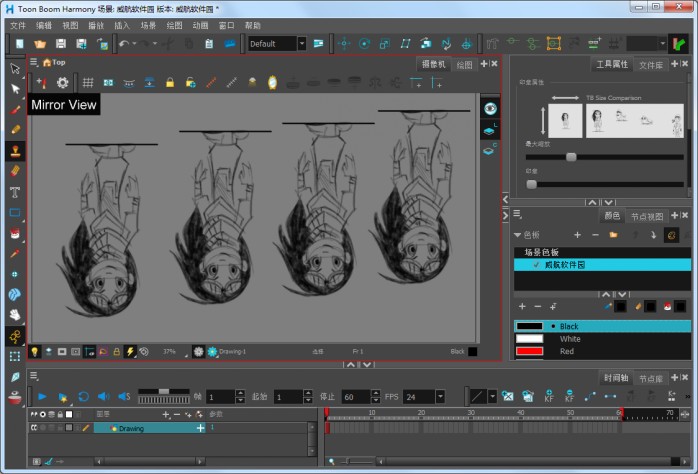
Task: Click the frame 30 mark on timeline ruler
Action: [x=471, y=413]
